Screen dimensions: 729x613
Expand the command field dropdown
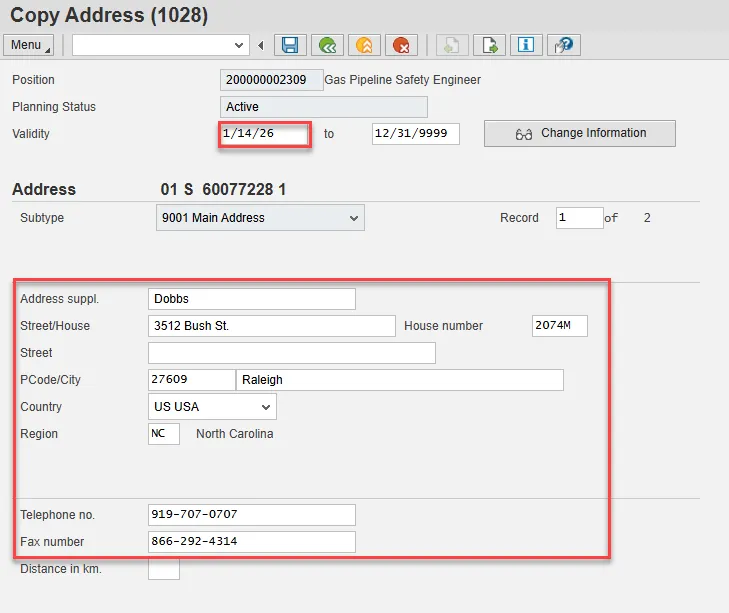pos(239,45)
